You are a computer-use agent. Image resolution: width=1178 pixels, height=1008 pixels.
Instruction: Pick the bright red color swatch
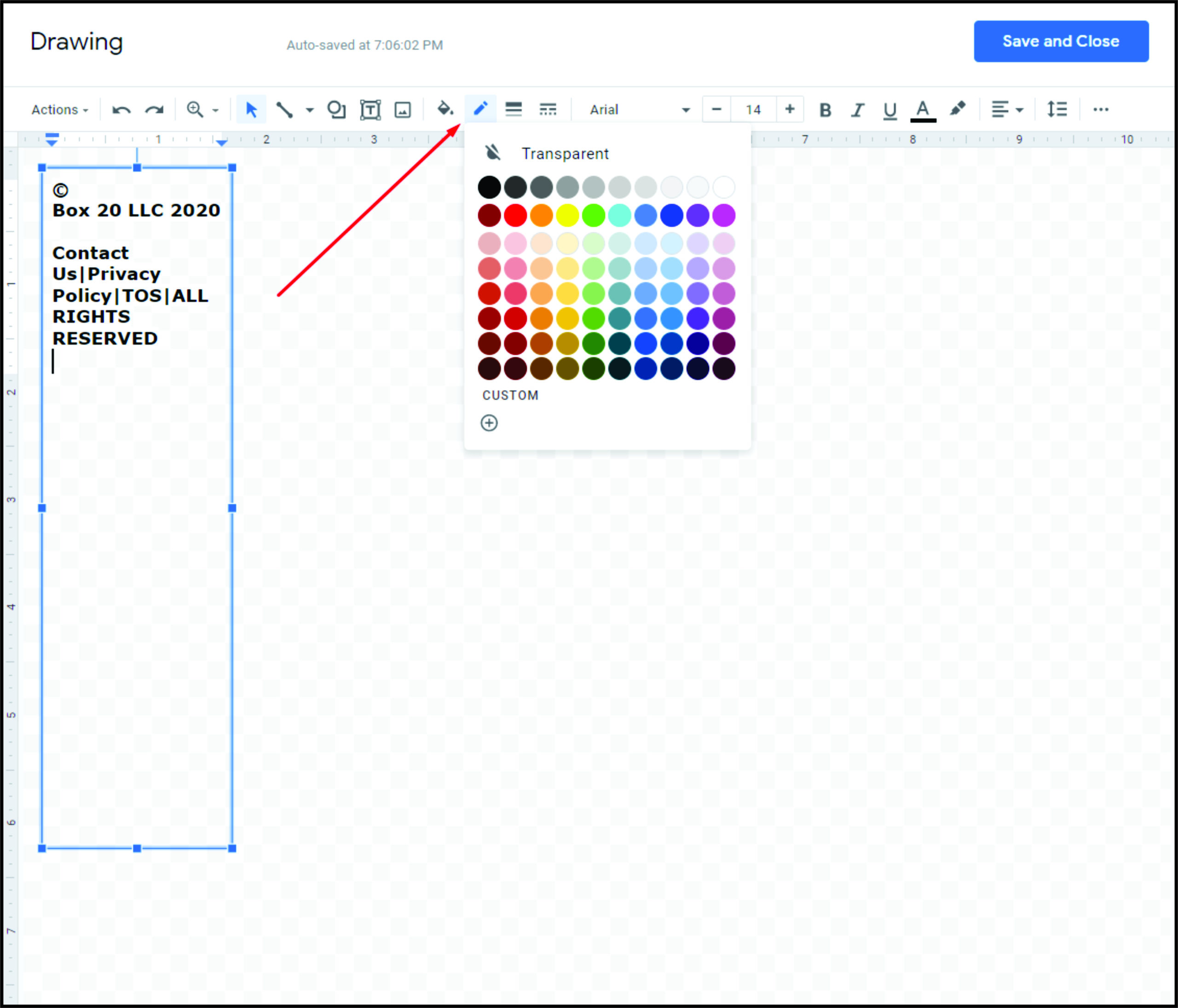515,215
